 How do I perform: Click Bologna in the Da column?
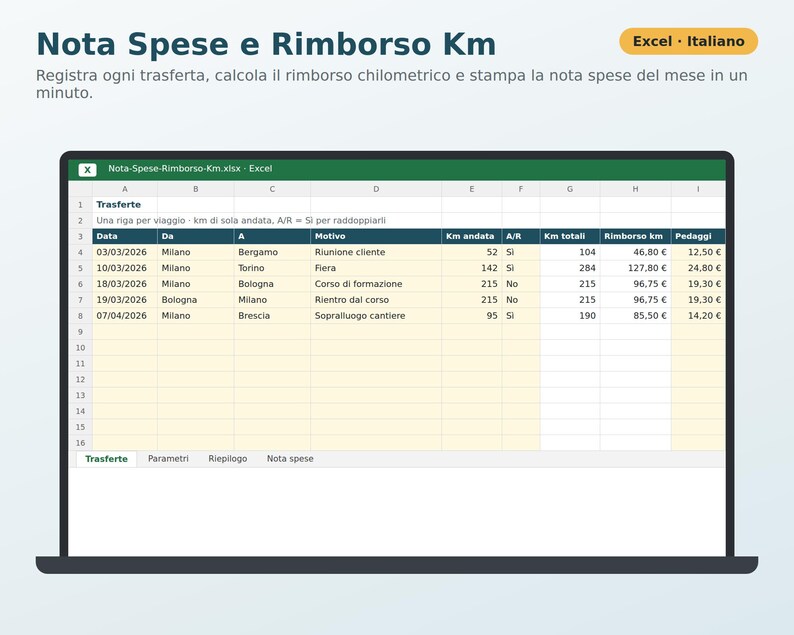pos(195,300)
